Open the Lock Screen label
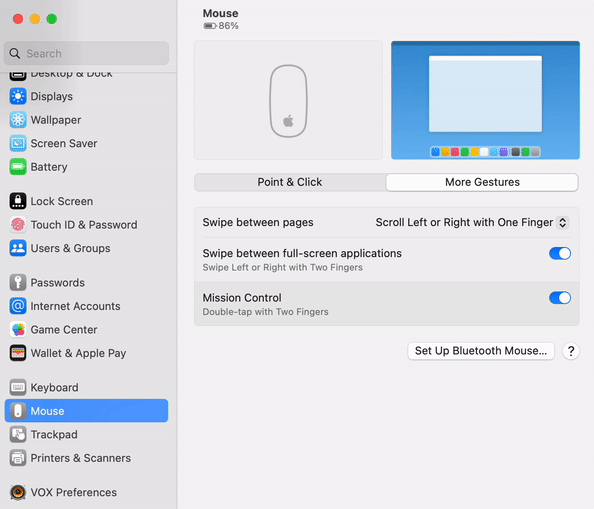The height and width of the screenshot is (509, 594). 62,201
